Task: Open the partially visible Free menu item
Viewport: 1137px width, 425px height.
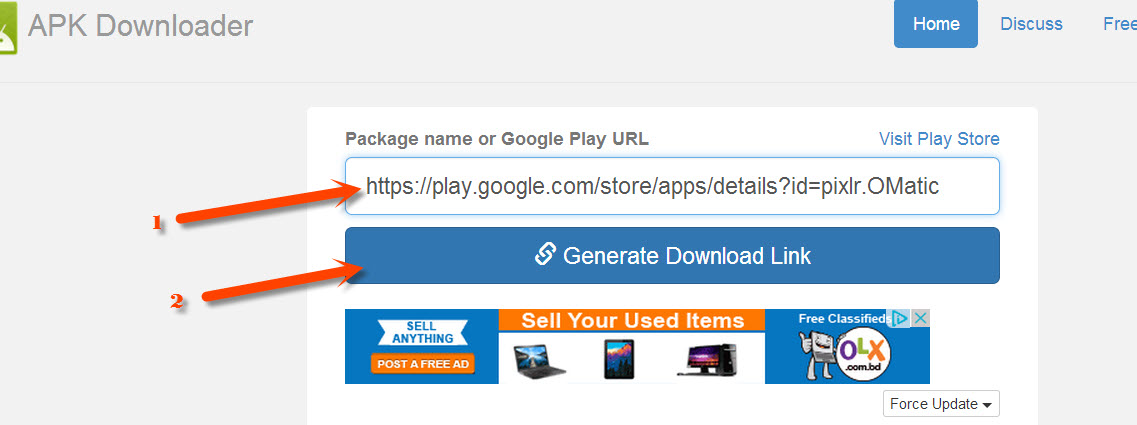Action: click(x=1120, y=24)
